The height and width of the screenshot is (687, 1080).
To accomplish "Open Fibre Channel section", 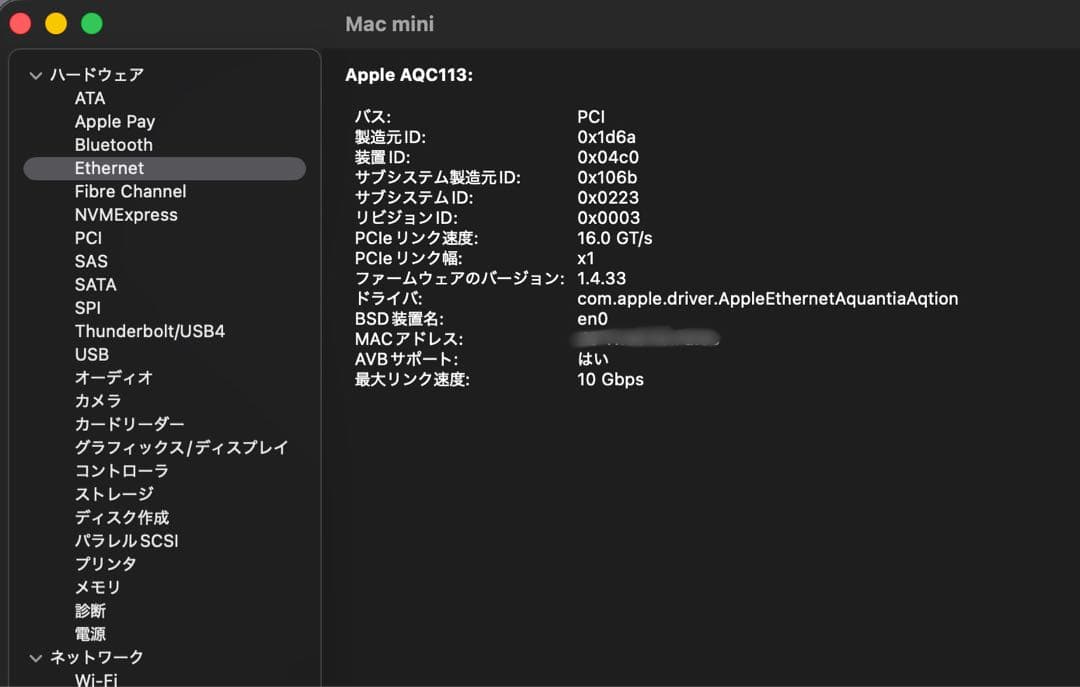I will 130,192.
